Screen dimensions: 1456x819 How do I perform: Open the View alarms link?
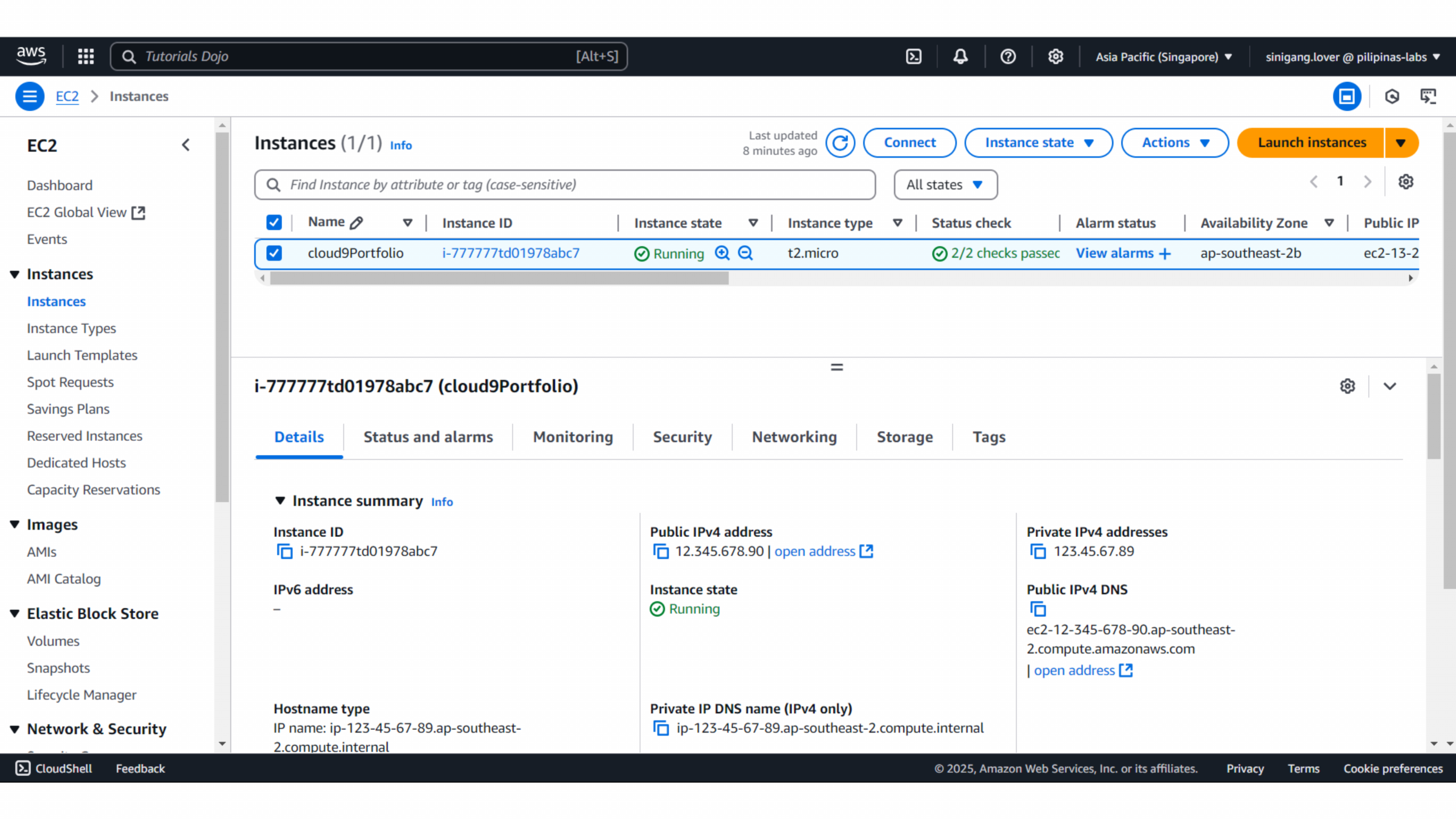(1115, 253)
